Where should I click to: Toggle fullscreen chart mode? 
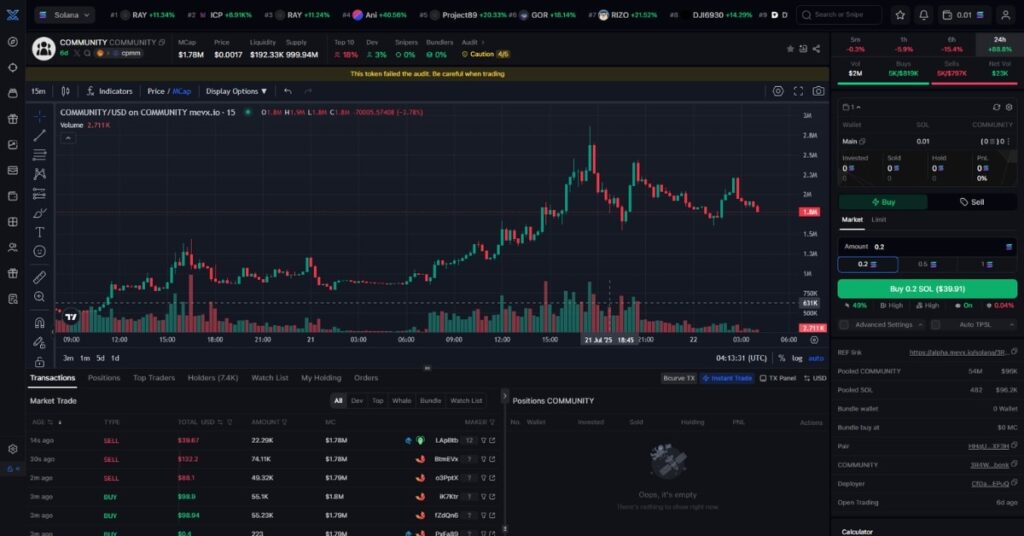click(798, 91)
